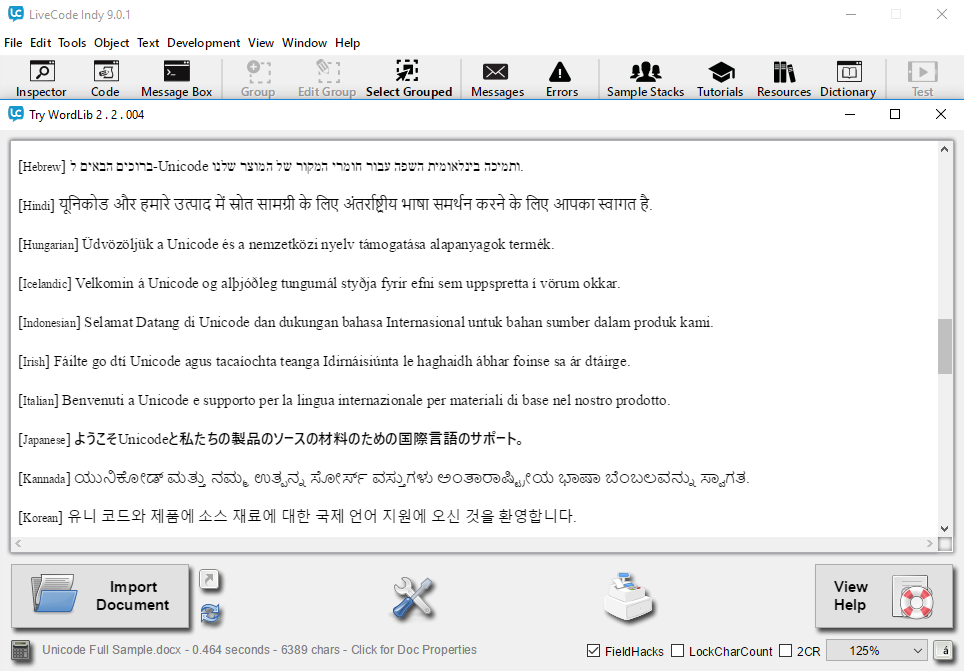Click the blue refresh arrows icon
Screen dimensions: 964x671
tap(211, 613)
